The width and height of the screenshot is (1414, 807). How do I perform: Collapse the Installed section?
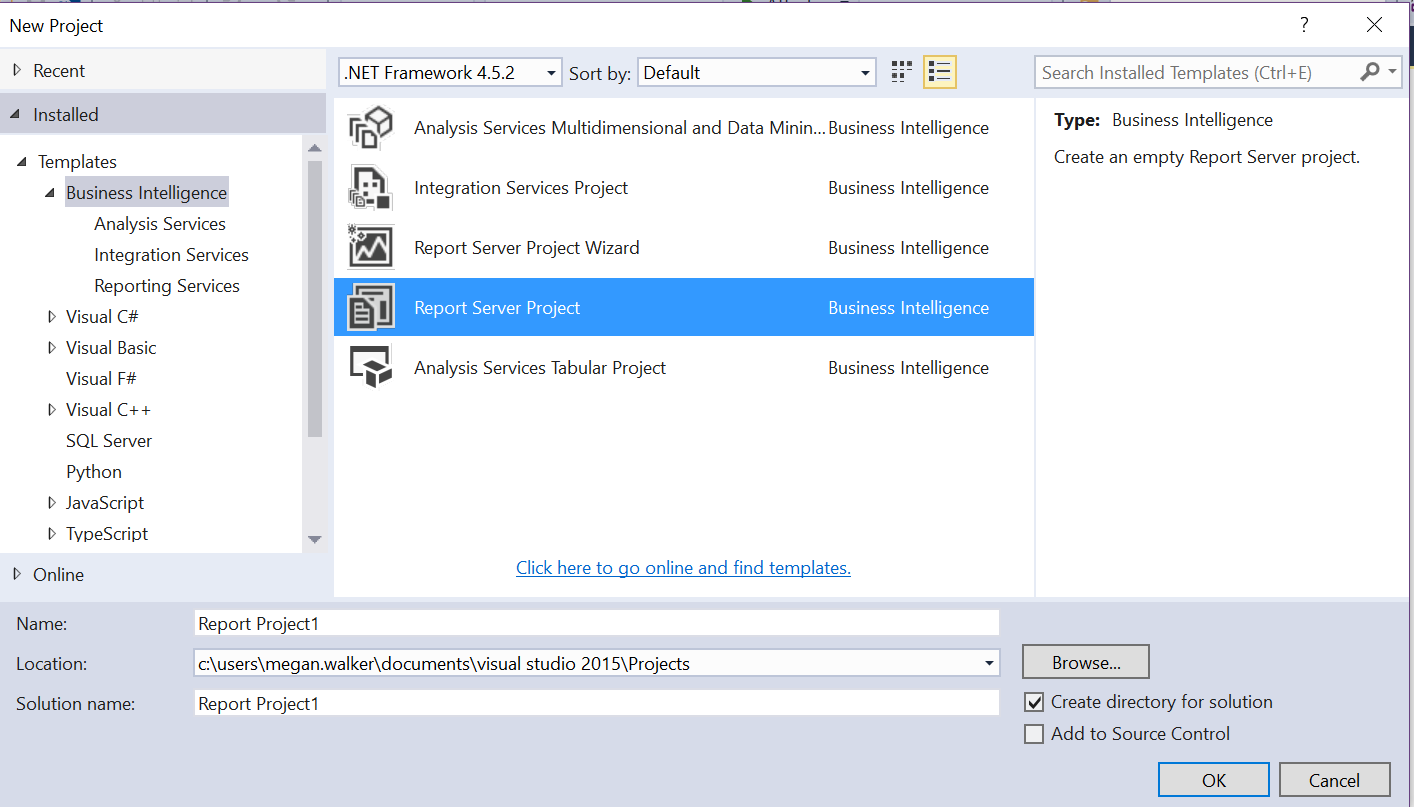point(16,115)
